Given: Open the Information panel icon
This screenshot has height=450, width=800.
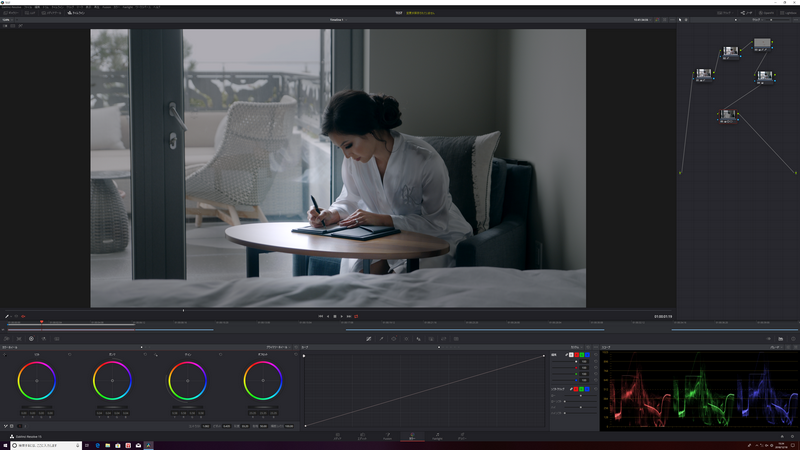Looking at the screenshot, I should 793,339.
